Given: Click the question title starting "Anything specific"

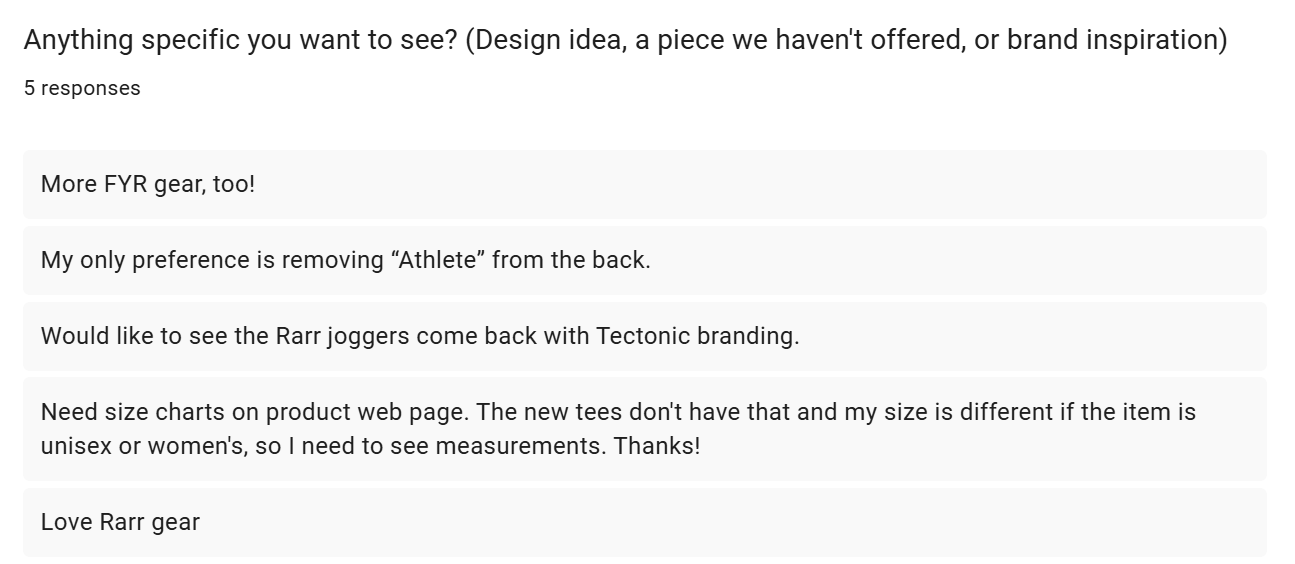Looking at the screenshot, I should pyautogui.click(x=626, y=41).
